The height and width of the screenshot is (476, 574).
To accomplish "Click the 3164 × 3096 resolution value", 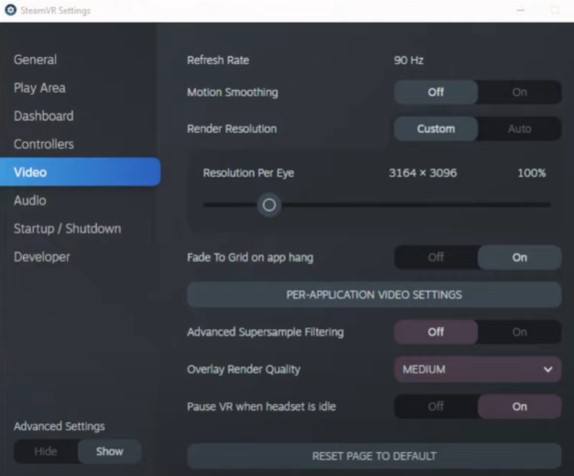I will 423,173.
